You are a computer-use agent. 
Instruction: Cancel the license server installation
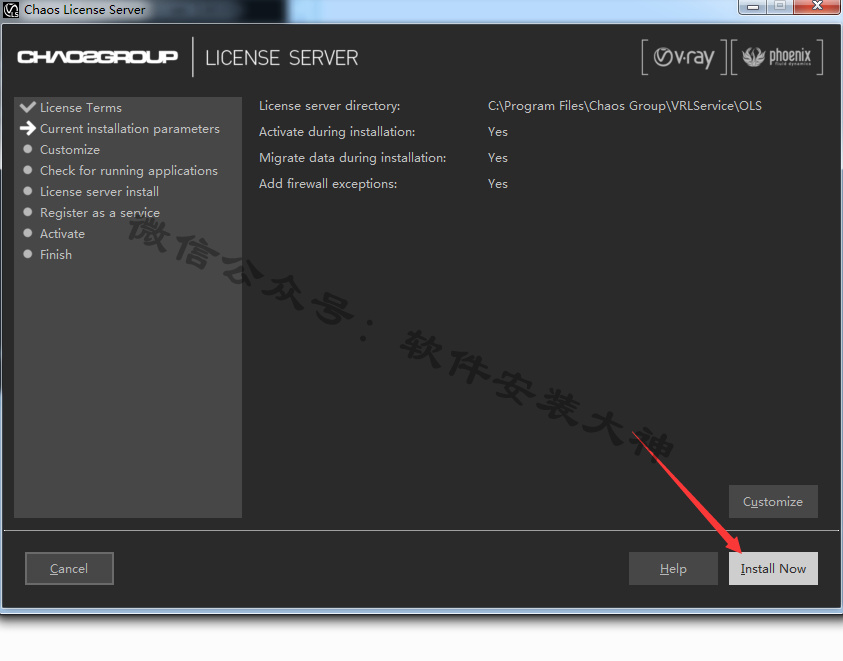click(x=69, y=568)
